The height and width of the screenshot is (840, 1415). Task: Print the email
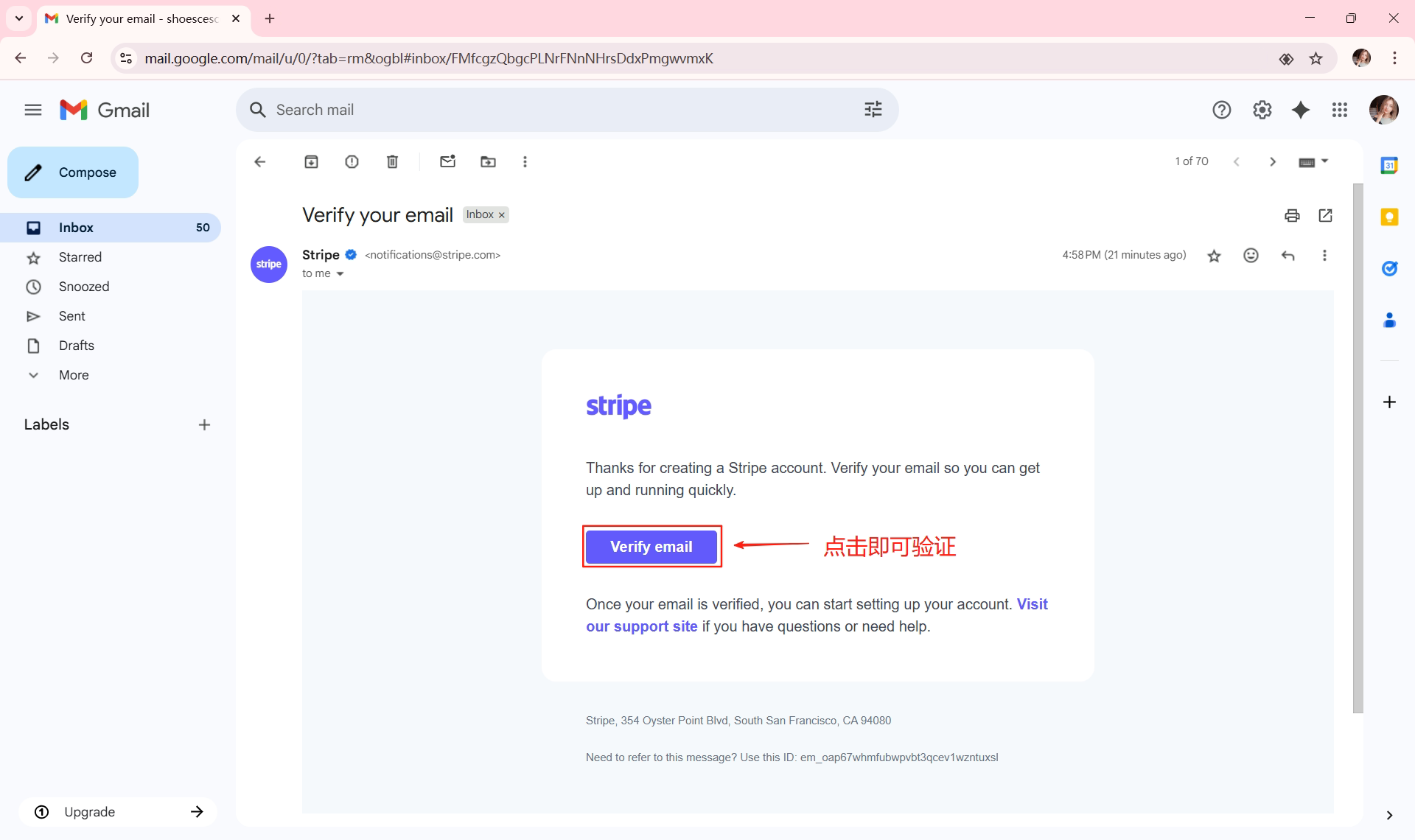[1292, 215]
